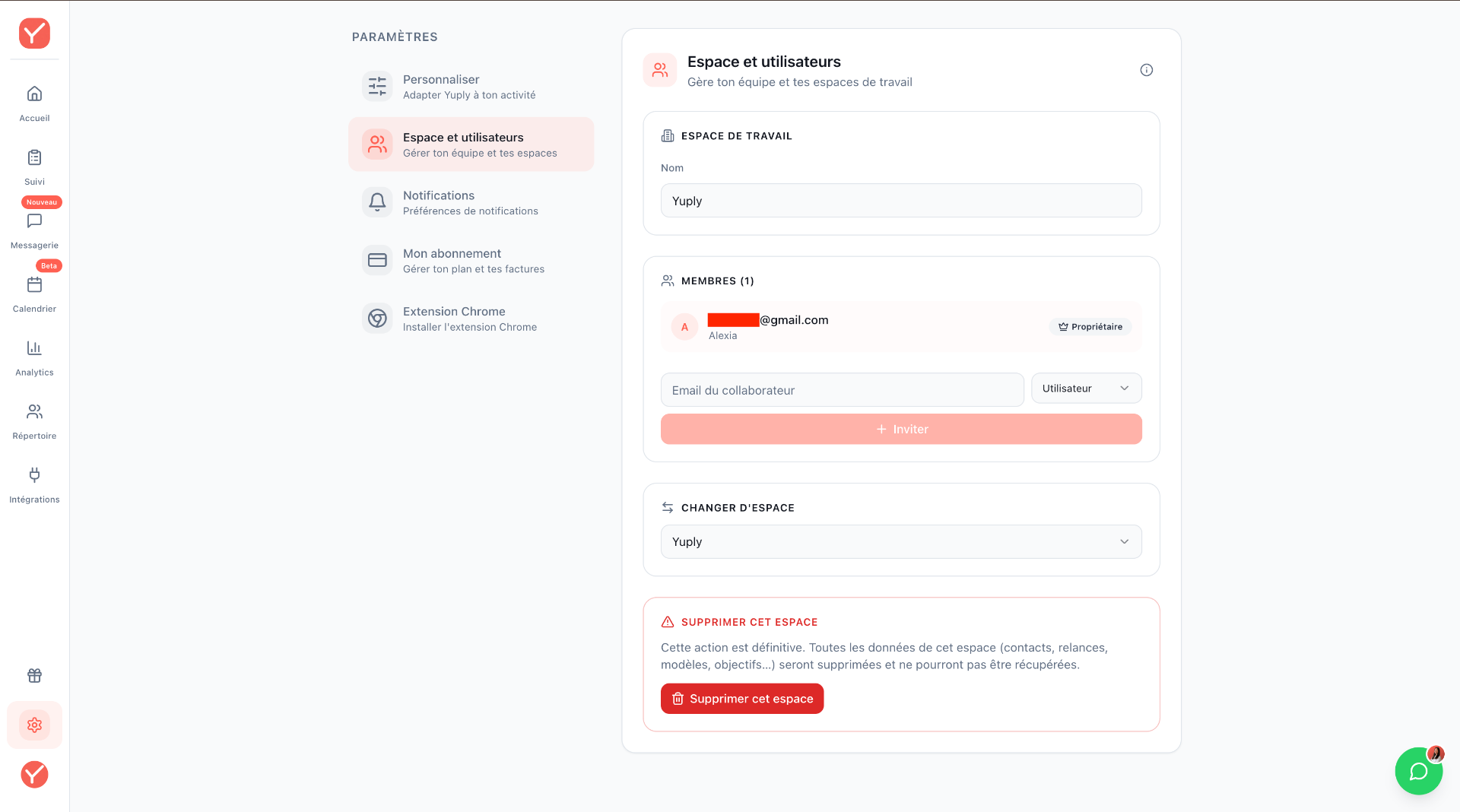The width and height of the screenshot is (1460, 812).
Task: Click the Personnaliser sliders icon
Action: [377, 87]
